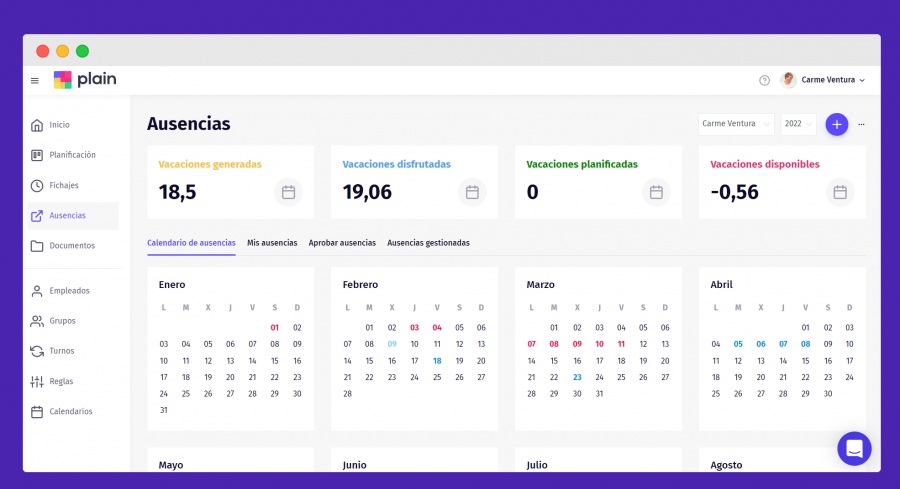Select light-blue day 09 in Febrero

(x=392, y=344)
